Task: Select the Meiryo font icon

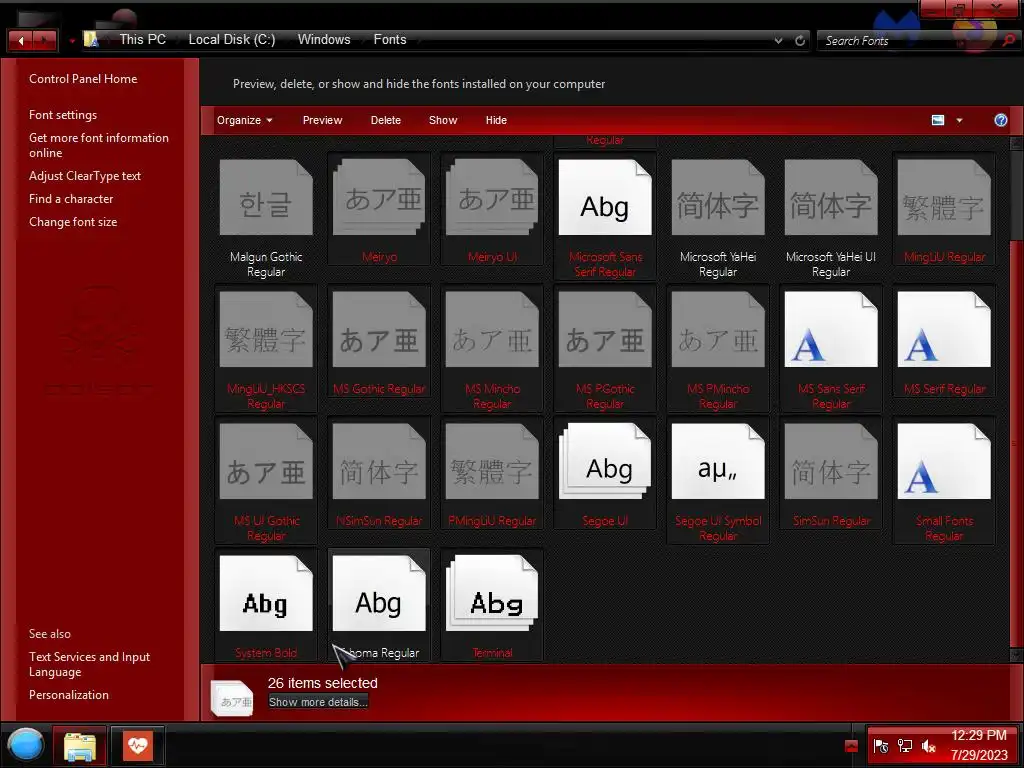Action: [379, 198]
